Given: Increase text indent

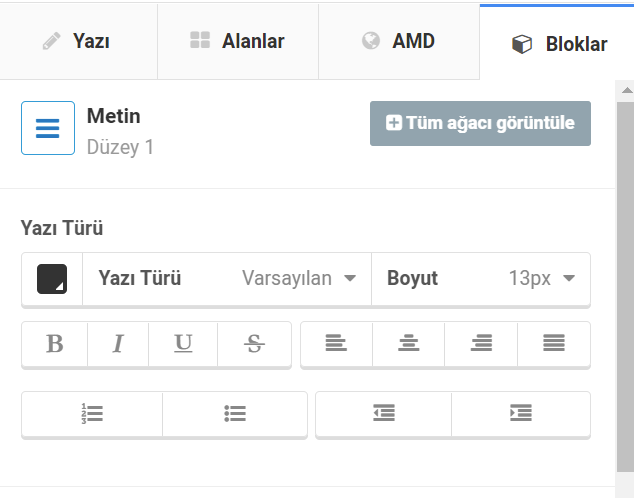Looking at the screenshot, I should (x=520, y=414).
